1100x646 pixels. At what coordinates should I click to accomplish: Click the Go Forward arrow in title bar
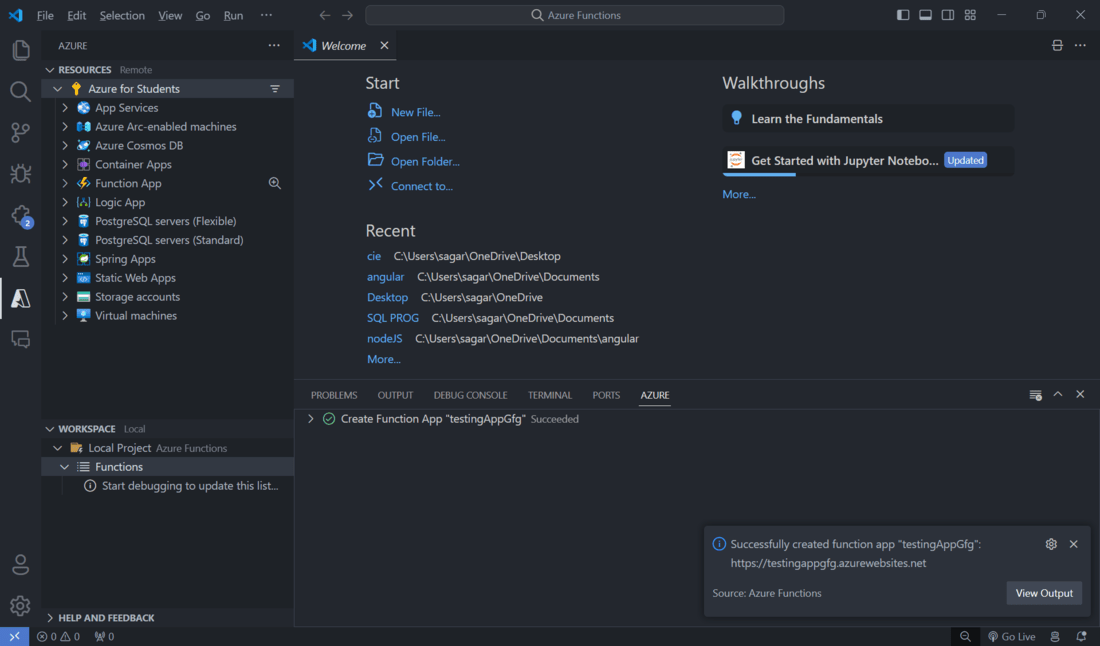[x=347, y=15]
